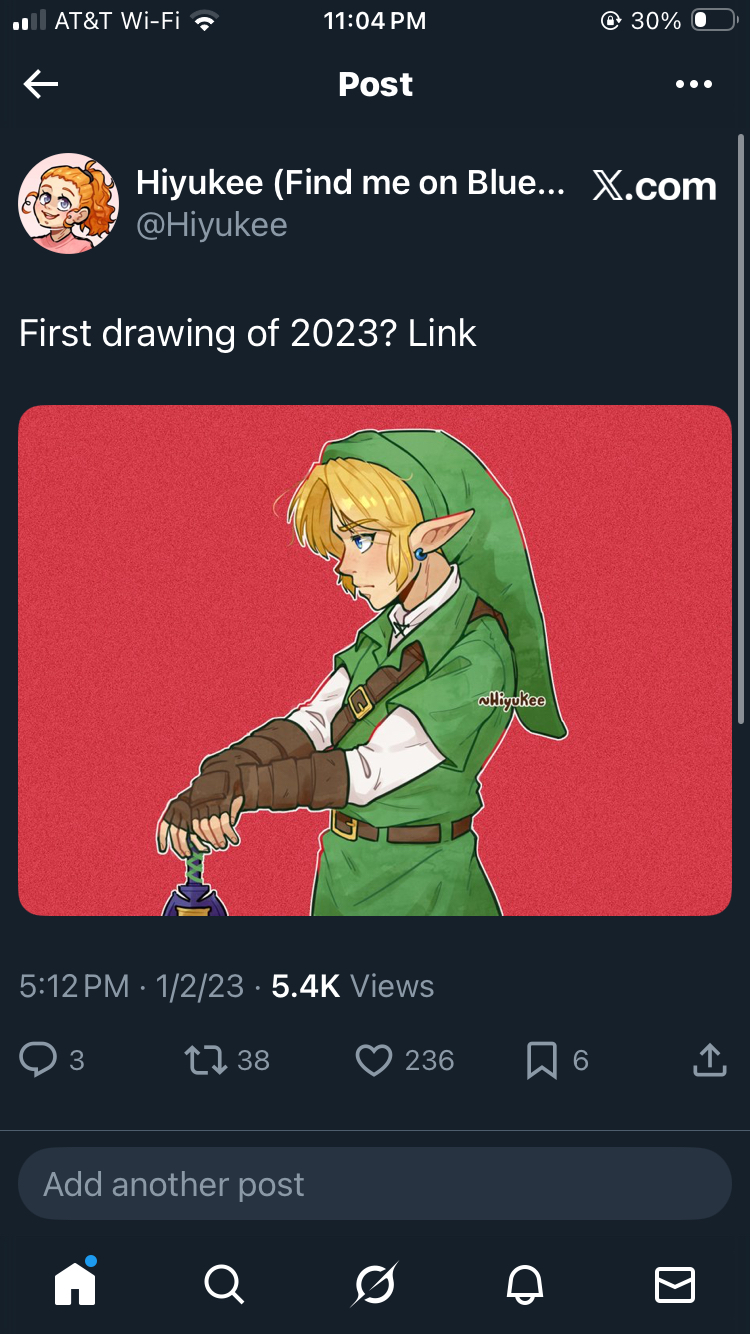
Task: Tap the reply speech bubble icon
Action: [38, 1060]
